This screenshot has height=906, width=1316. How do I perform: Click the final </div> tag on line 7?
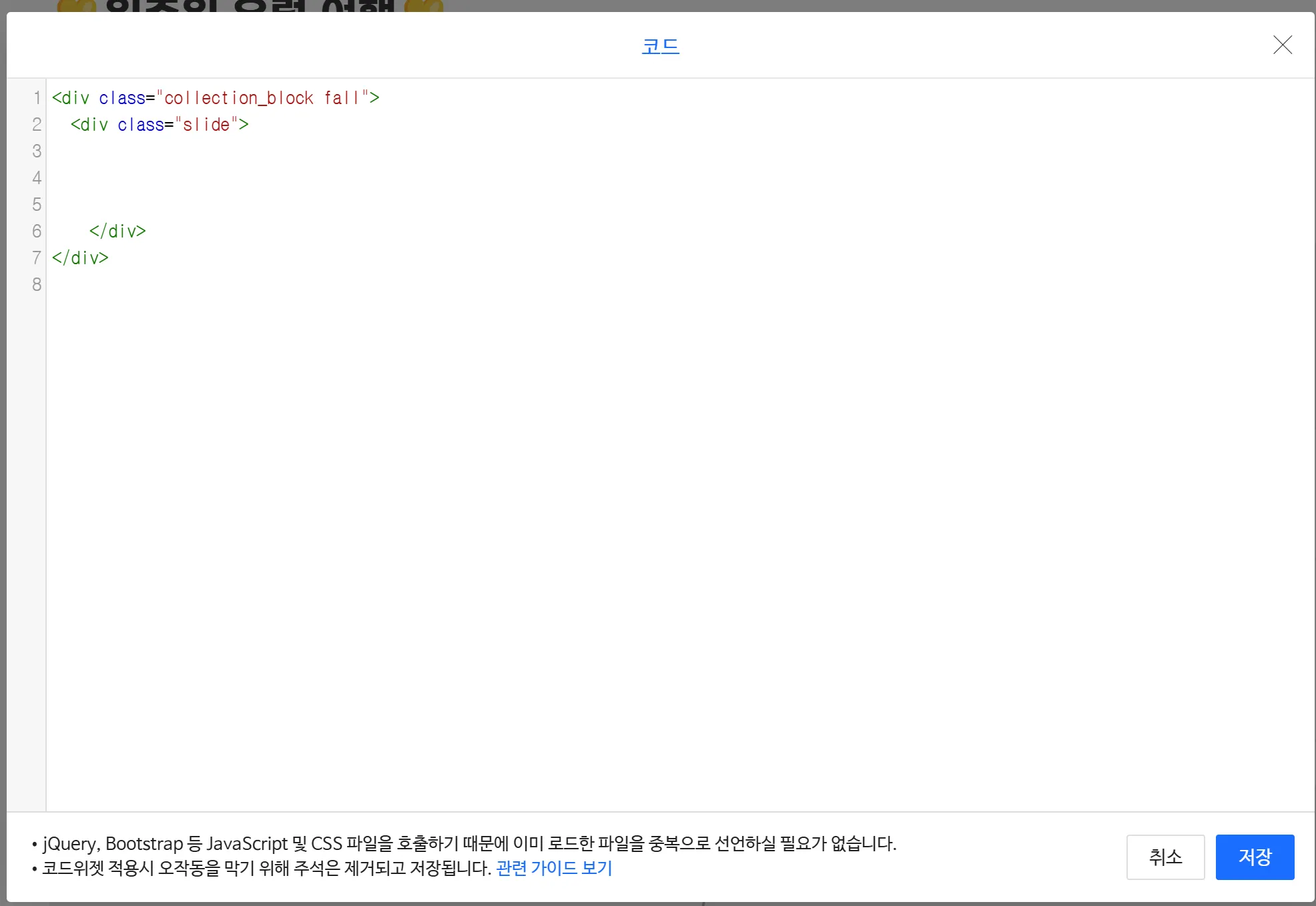pos(80,258)
